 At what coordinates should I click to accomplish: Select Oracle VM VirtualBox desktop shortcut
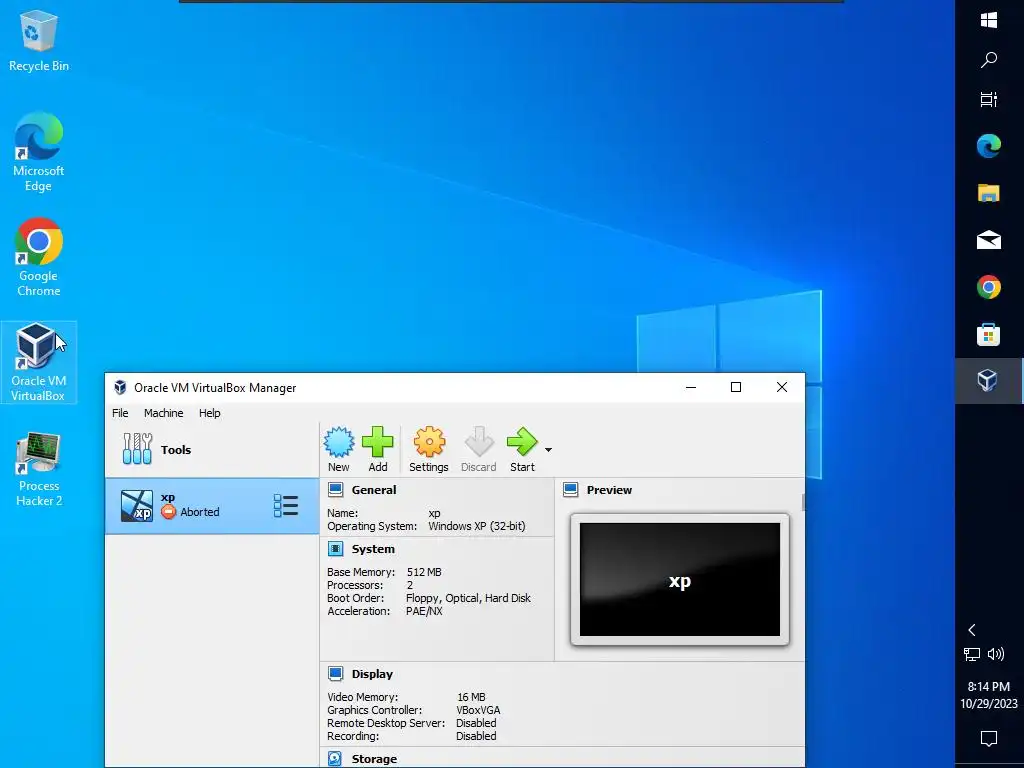click(39, 362)
